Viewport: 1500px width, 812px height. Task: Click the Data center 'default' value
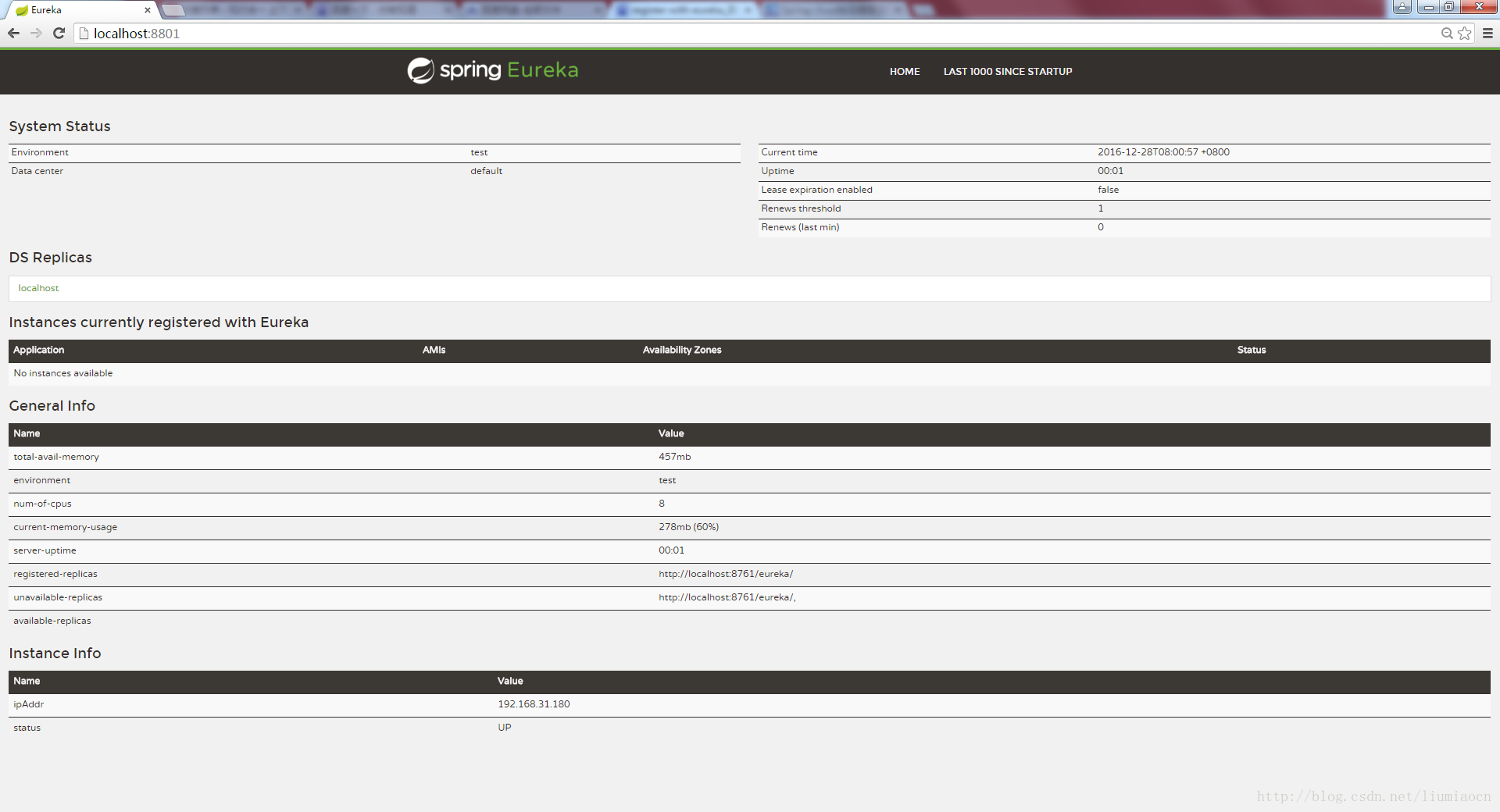[x=486, y=171]
